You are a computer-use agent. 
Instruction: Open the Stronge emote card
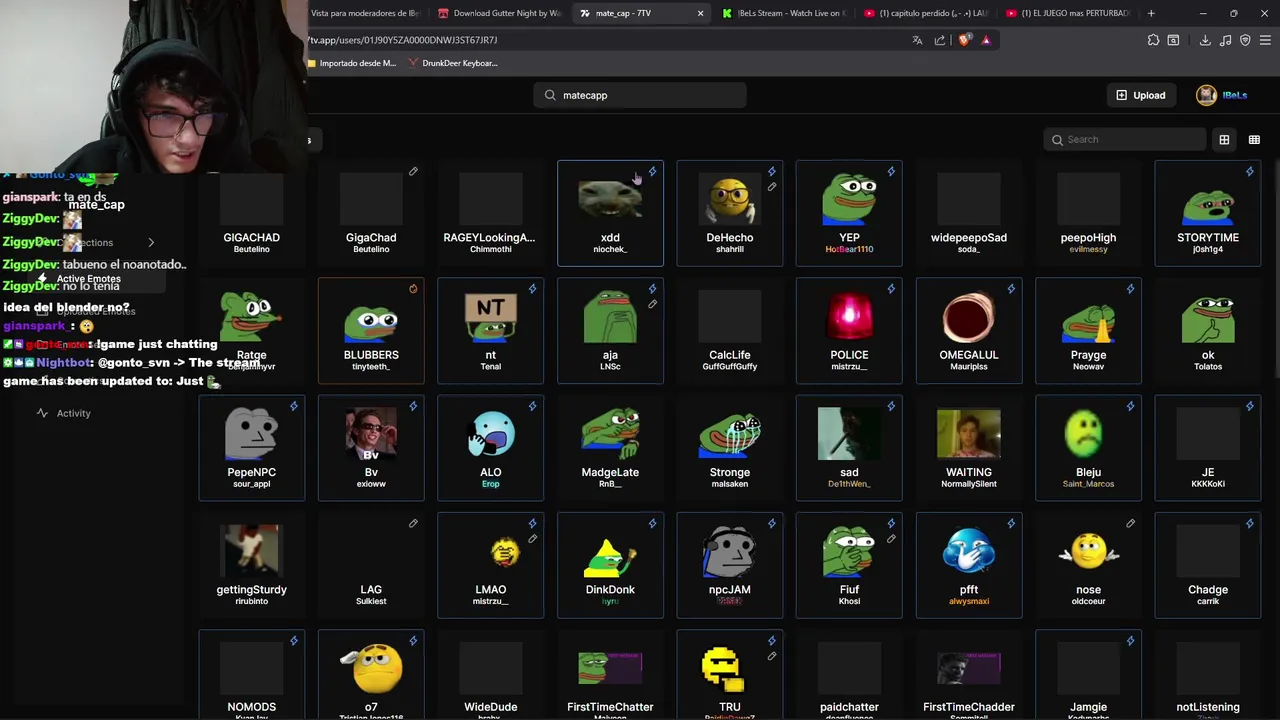(730, 447)
